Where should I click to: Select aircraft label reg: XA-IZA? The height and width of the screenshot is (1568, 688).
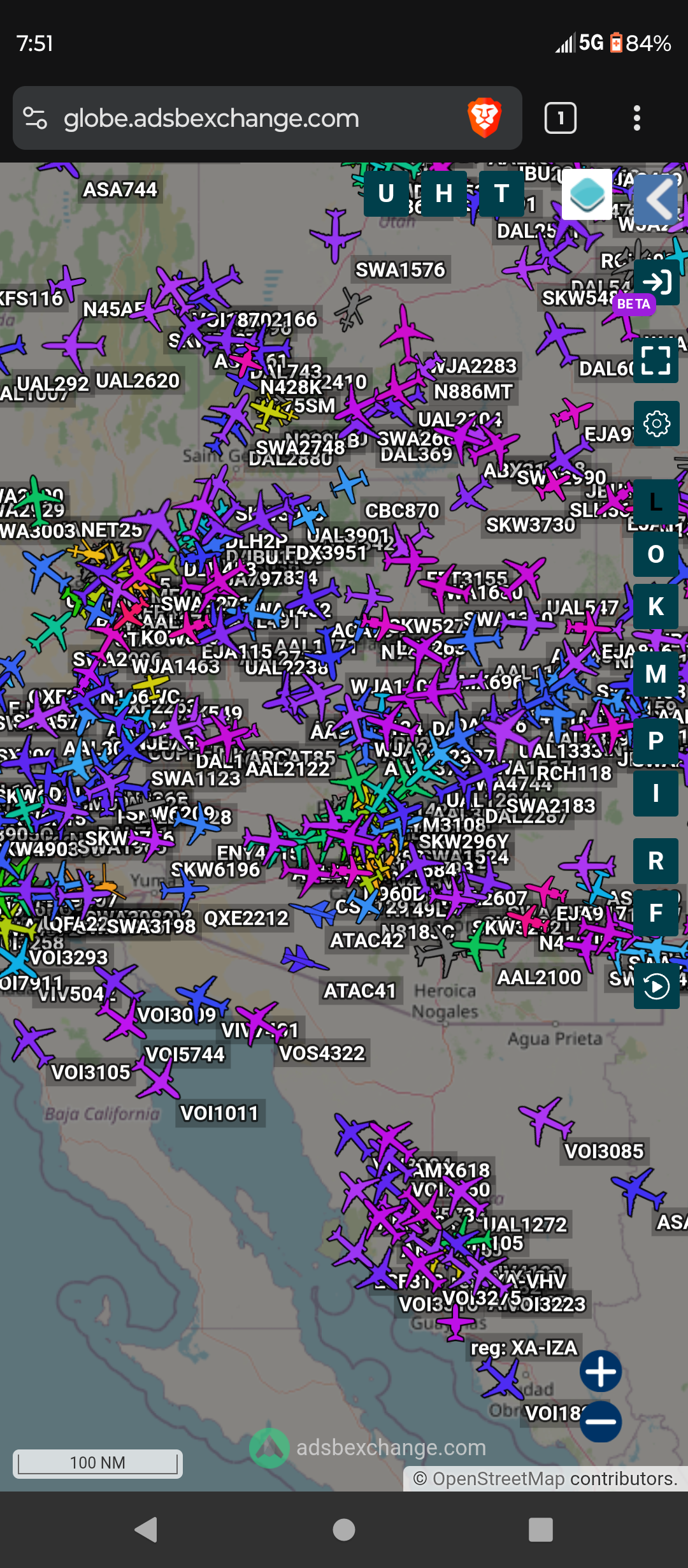tap(524, 1347)
